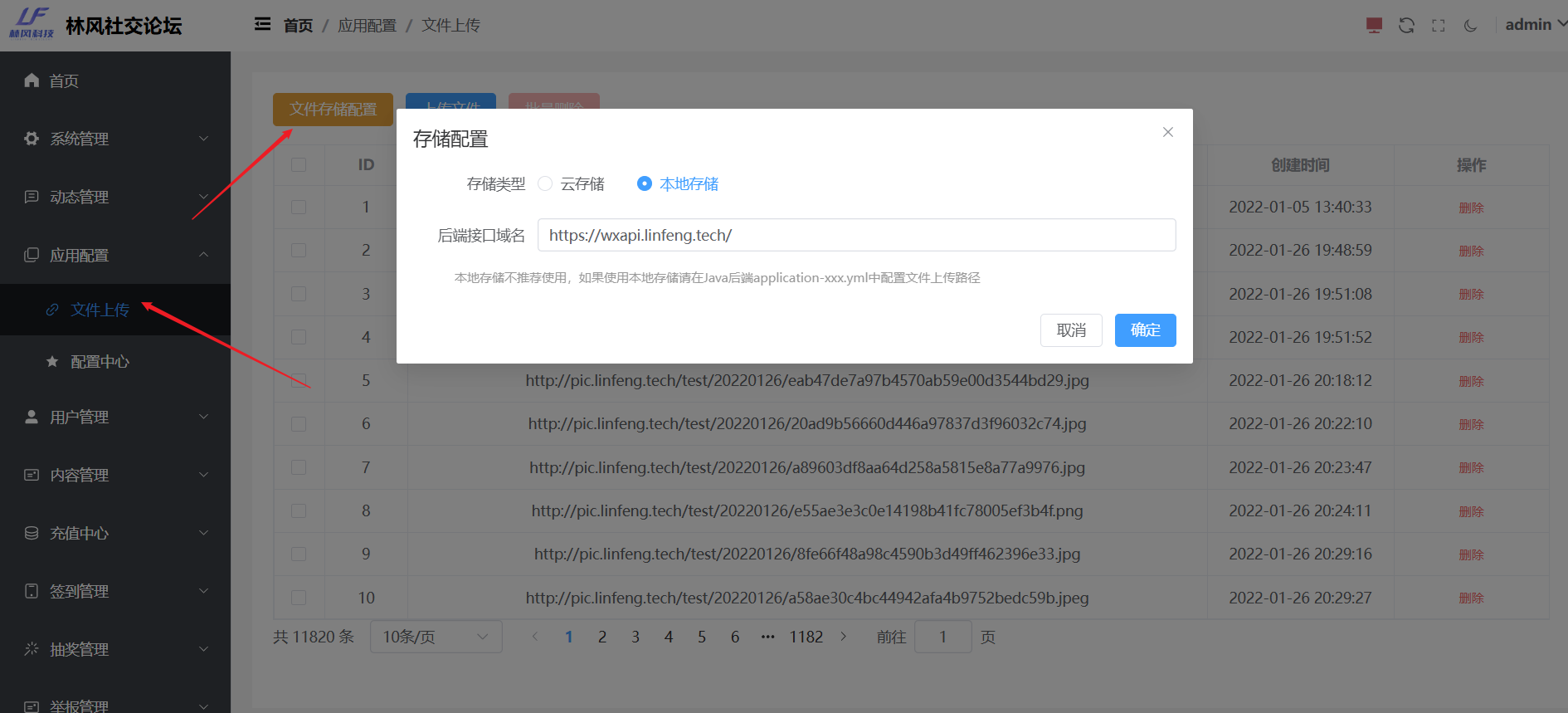
Task: Click the 前往 page number input
Action: pyautogui.click(x=942, y=637)
